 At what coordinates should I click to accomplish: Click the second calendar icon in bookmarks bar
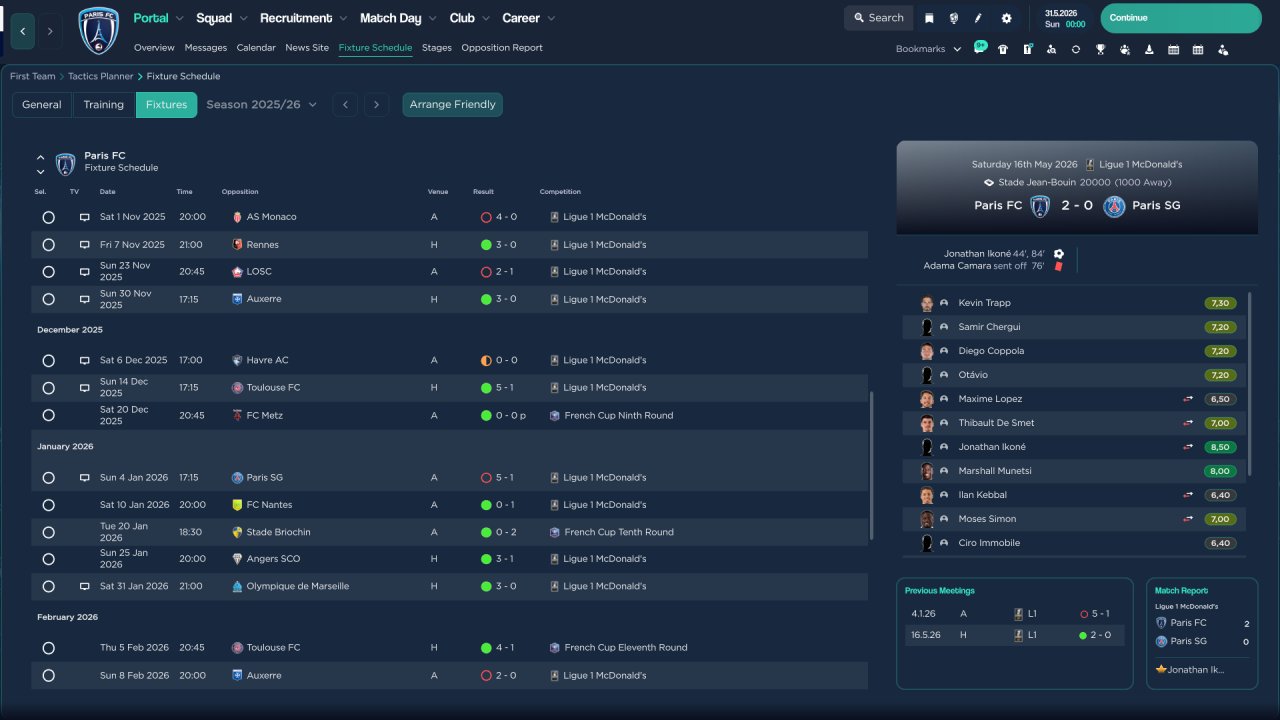tap(1198, 49)
